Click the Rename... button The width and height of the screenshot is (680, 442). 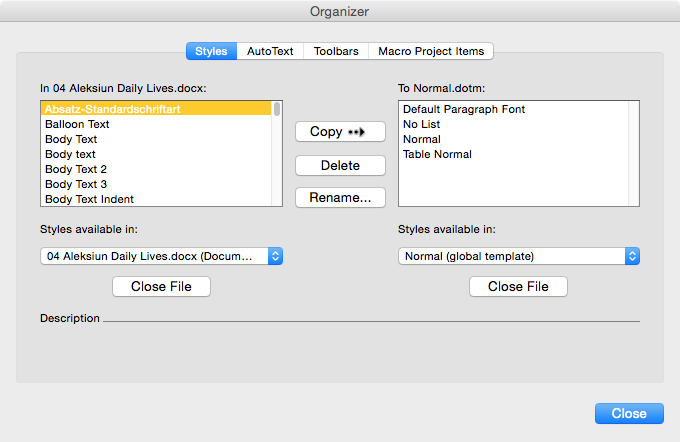[x=340, y=197]
